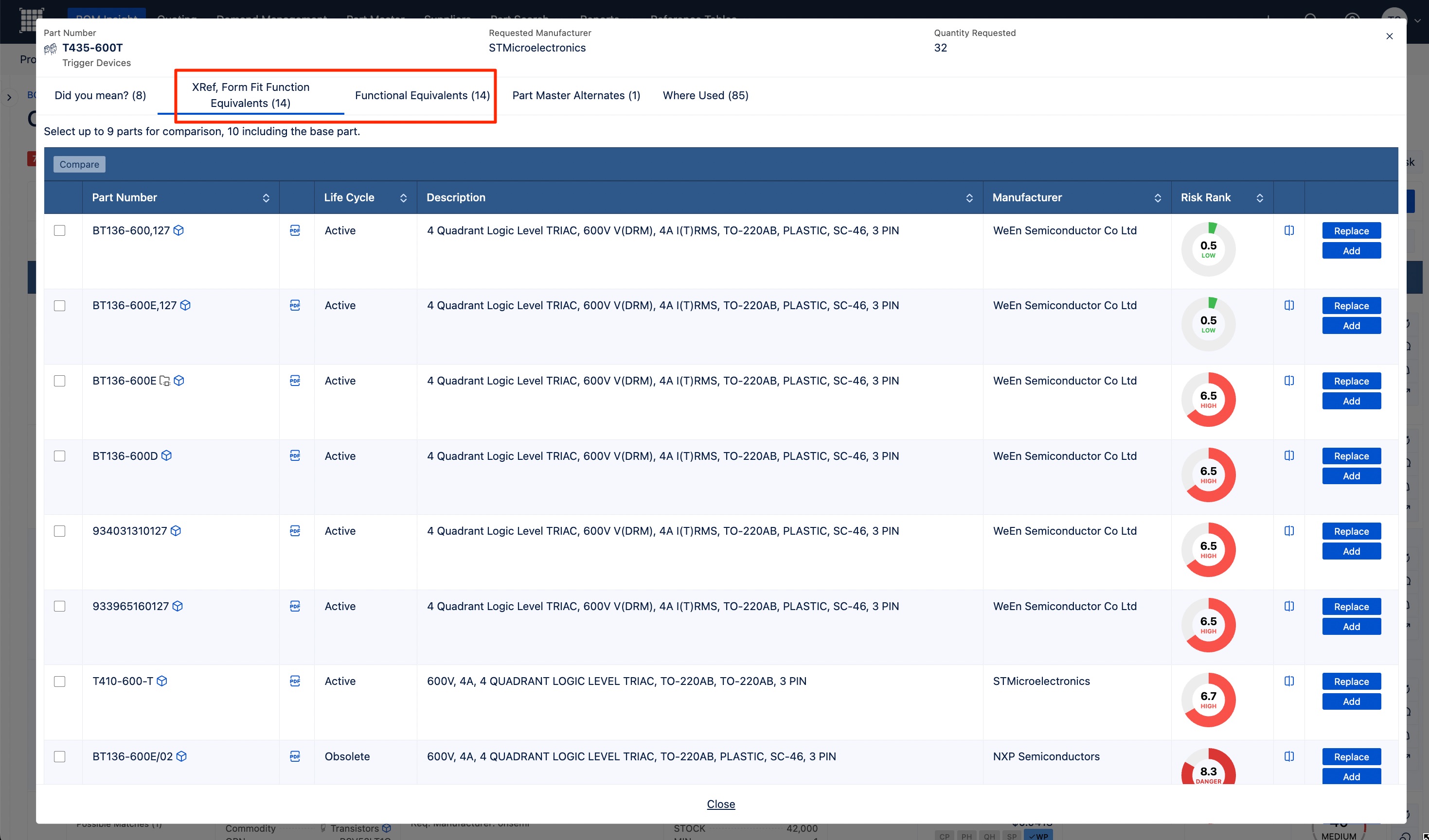
Task: Expand the left side panel chevron
Action: 9,98
